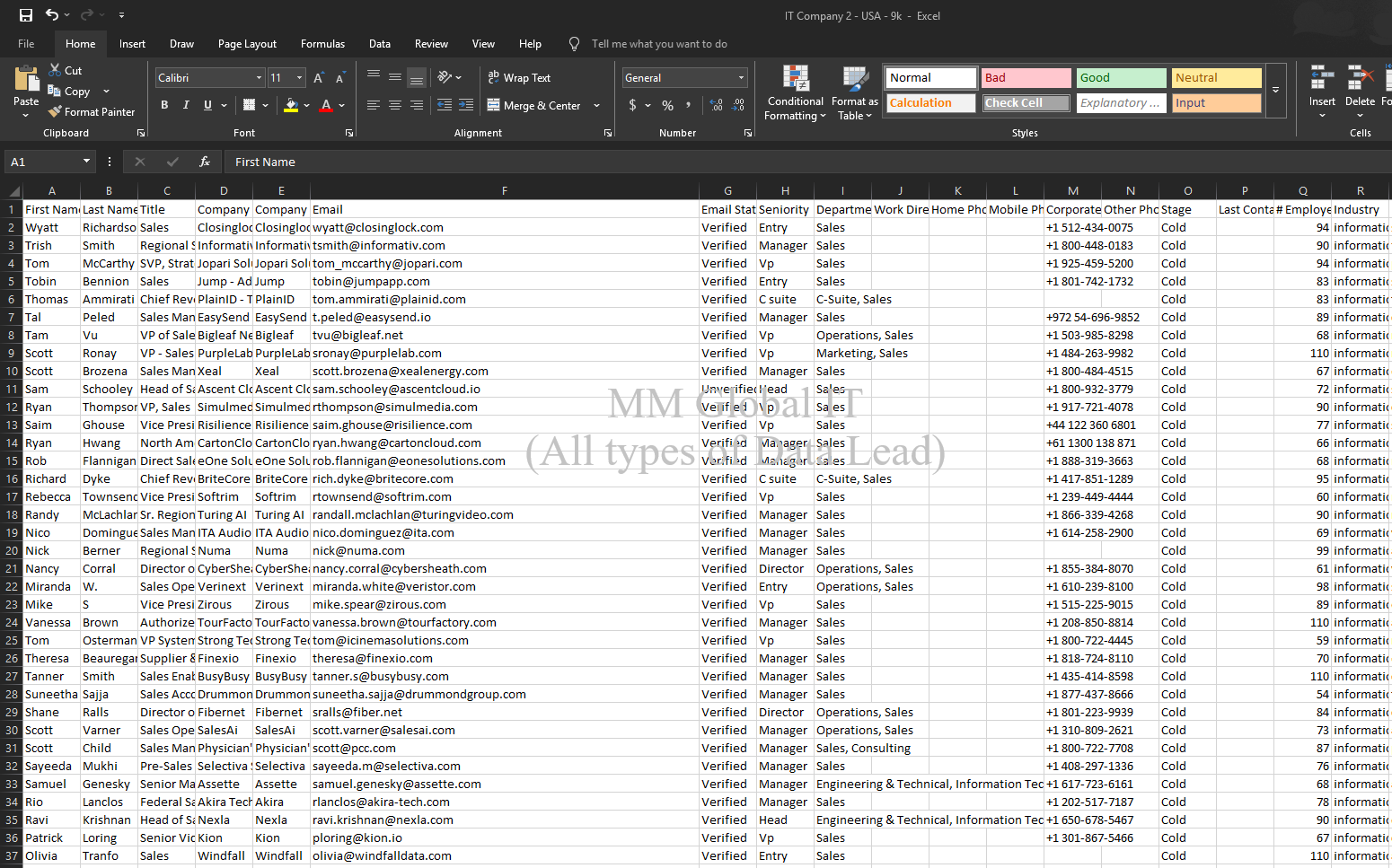Click the Paste clipboard icon

pyautogui.click(x=26, y=80)
